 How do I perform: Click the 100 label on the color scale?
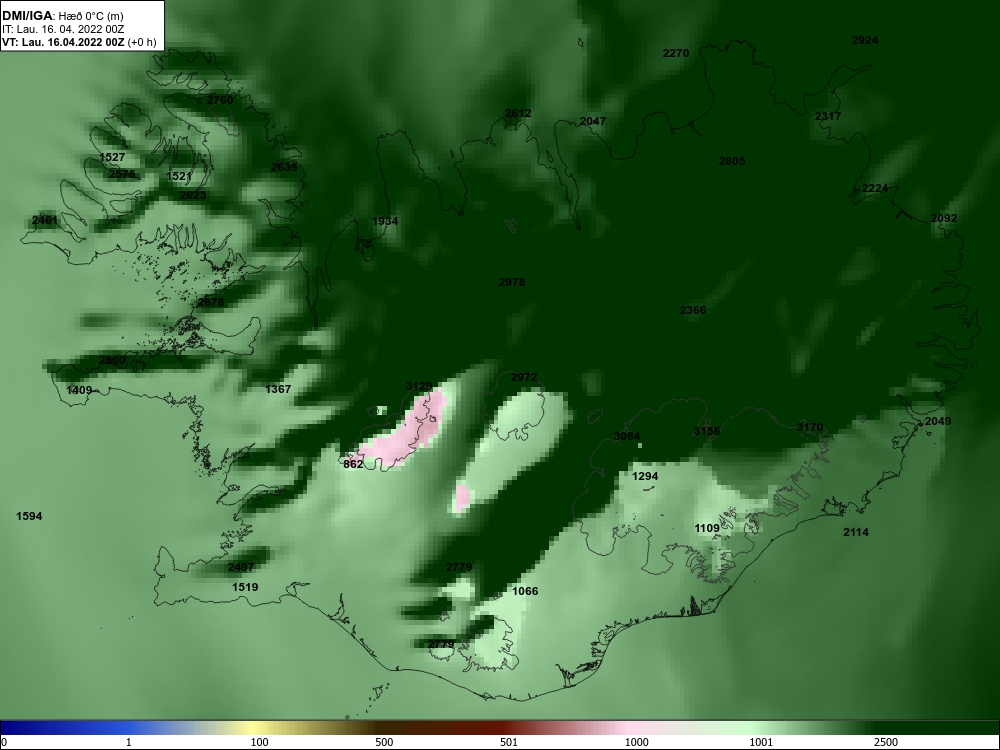(259, 742)
